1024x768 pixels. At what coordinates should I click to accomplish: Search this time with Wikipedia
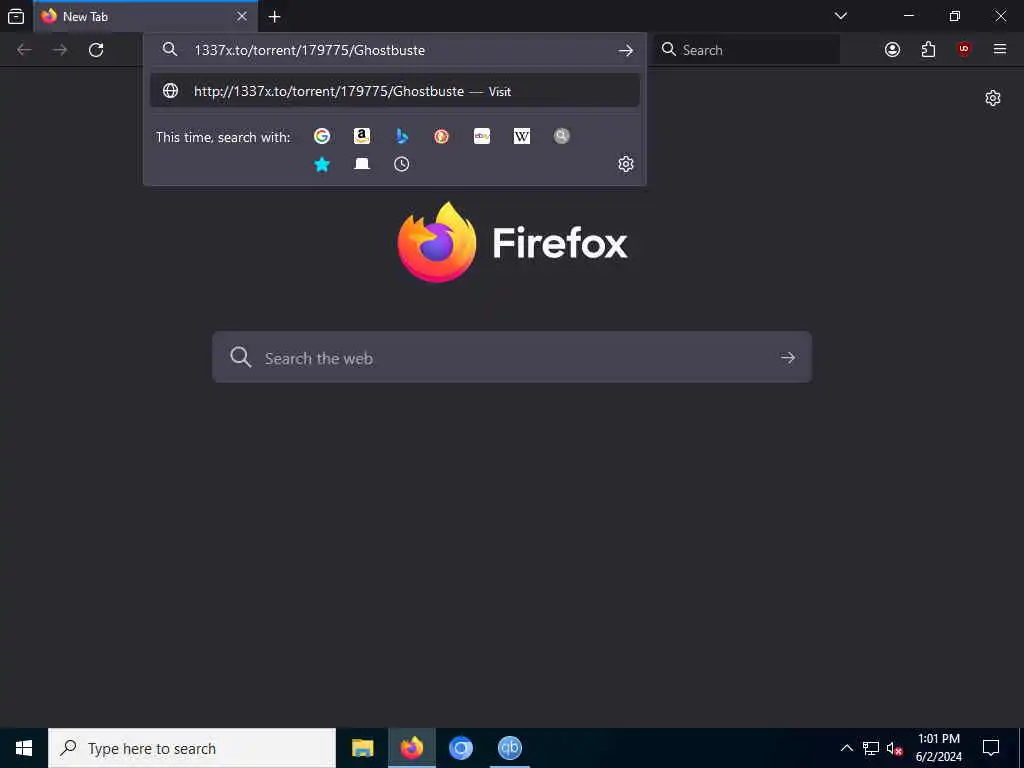522,136
